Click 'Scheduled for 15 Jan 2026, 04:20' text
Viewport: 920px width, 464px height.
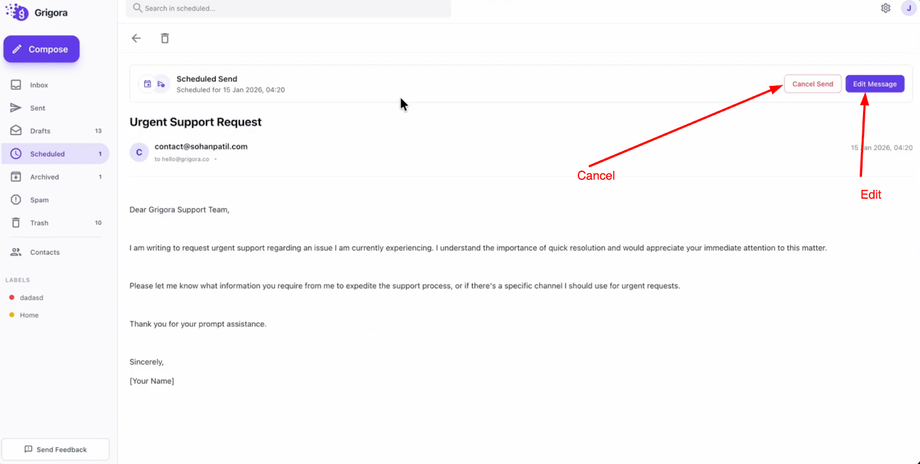[x=231, y=90]
